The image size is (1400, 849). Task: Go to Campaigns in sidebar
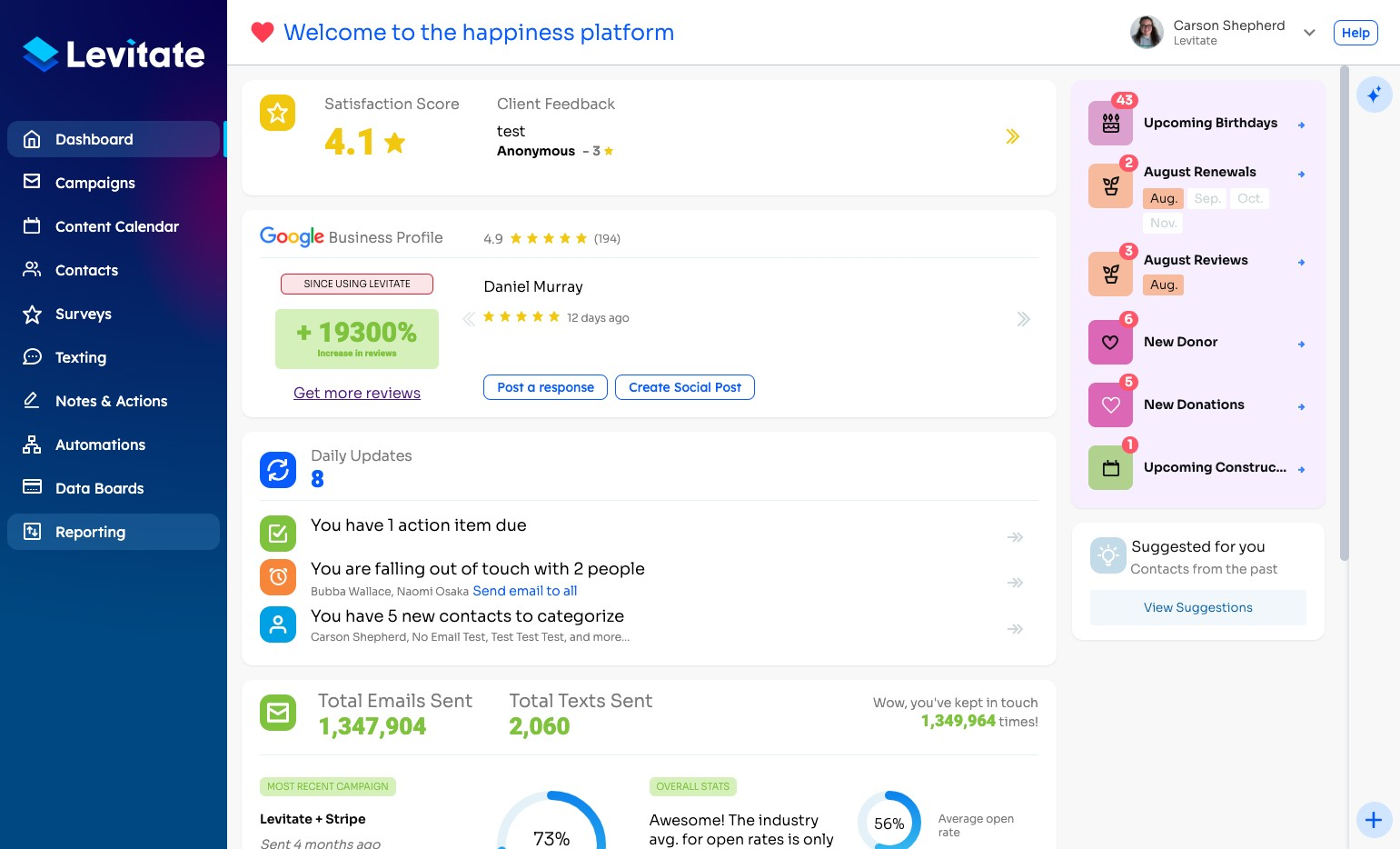[114, 183]
